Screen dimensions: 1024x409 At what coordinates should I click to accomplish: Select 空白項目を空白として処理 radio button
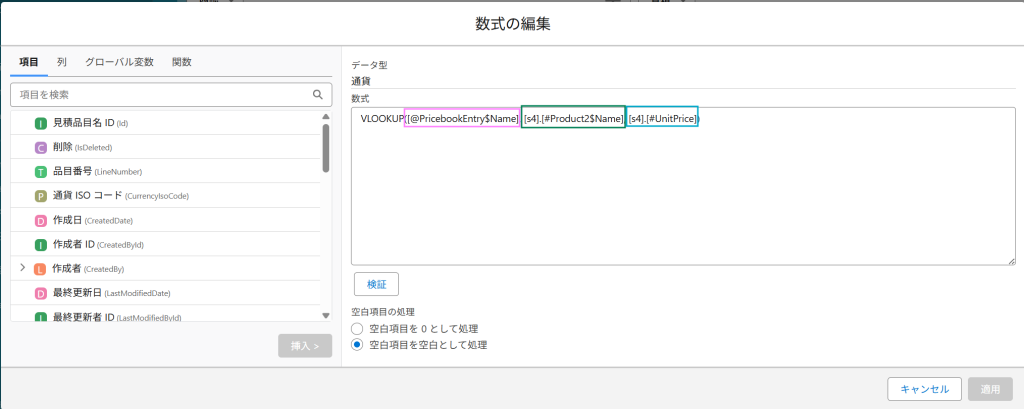[x=357, y=344]
